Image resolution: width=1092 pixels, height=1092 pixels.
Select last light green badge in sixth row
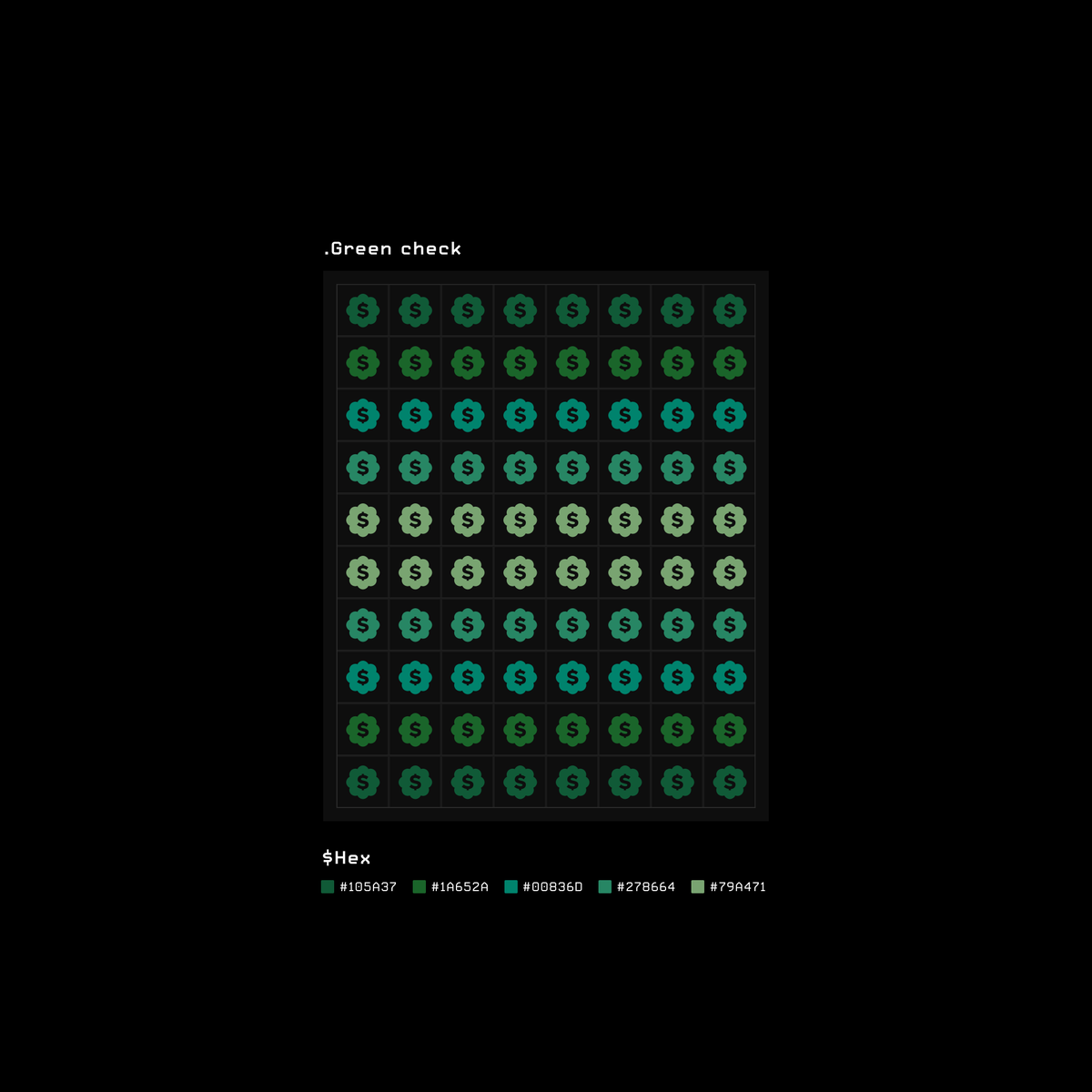tap(730, 572)
